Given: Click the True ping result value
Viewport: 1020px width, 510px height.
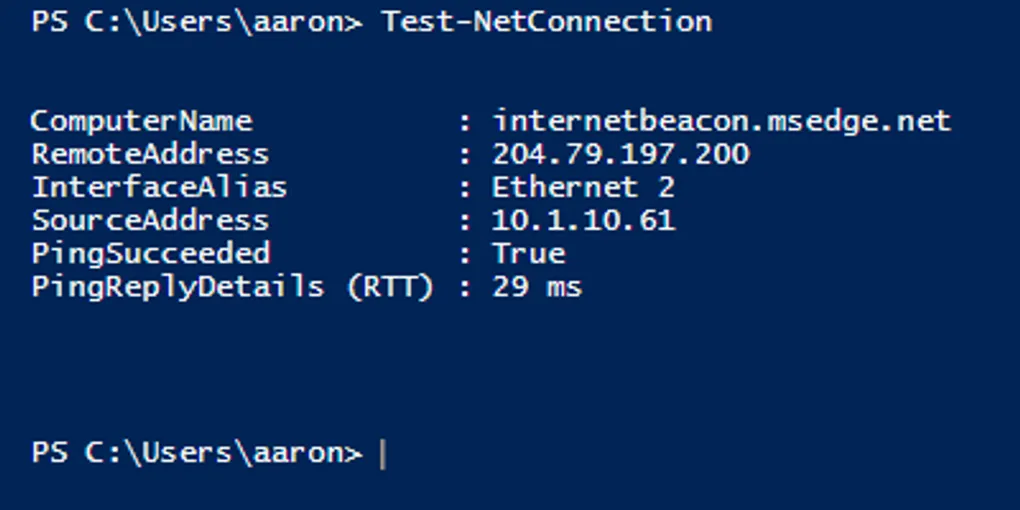Looking at the screenshot, I should pos(528,254).
